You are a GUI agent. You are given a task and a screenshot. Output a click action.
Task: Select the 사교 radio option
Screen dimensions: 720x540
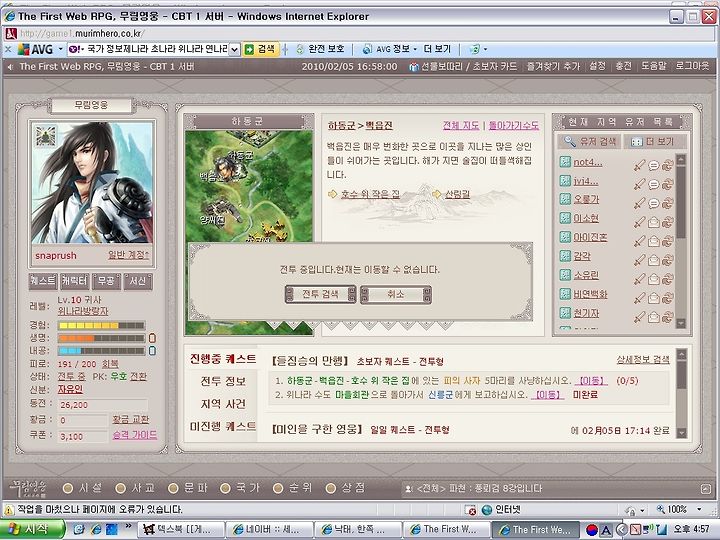[x=120, y=488]
